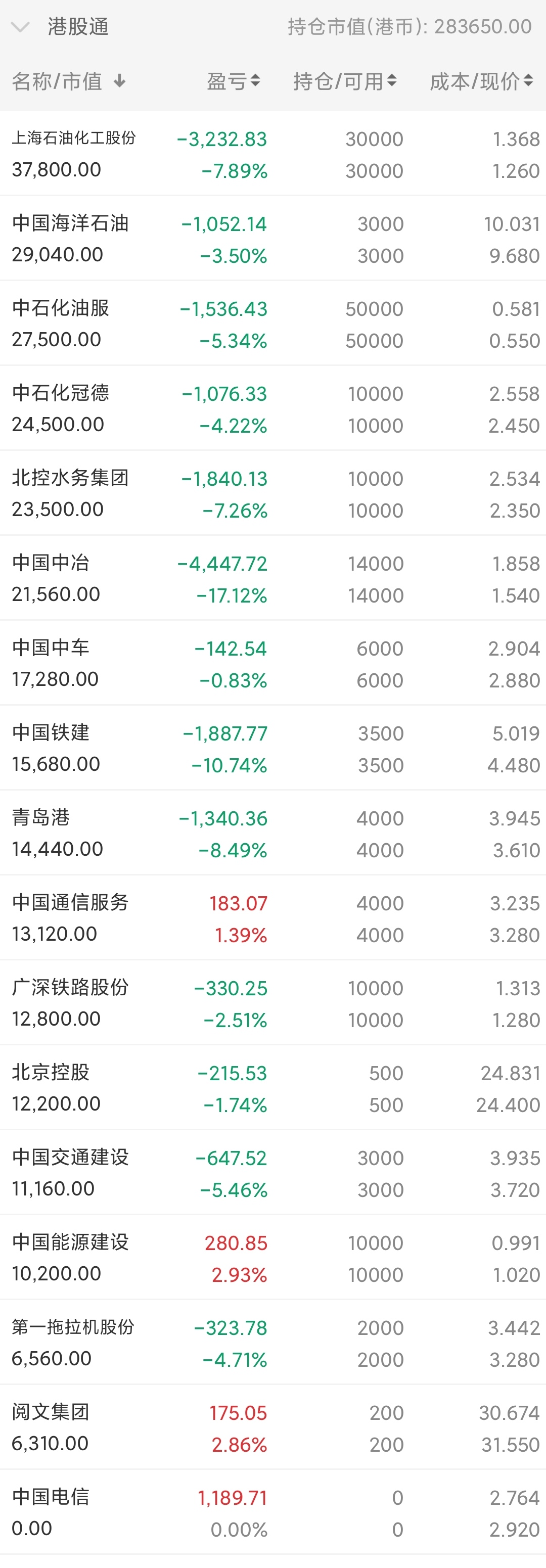Open 中国中冶 holding row
The height and width of the screenshot is (1568, 546).
tap(272, 578)
